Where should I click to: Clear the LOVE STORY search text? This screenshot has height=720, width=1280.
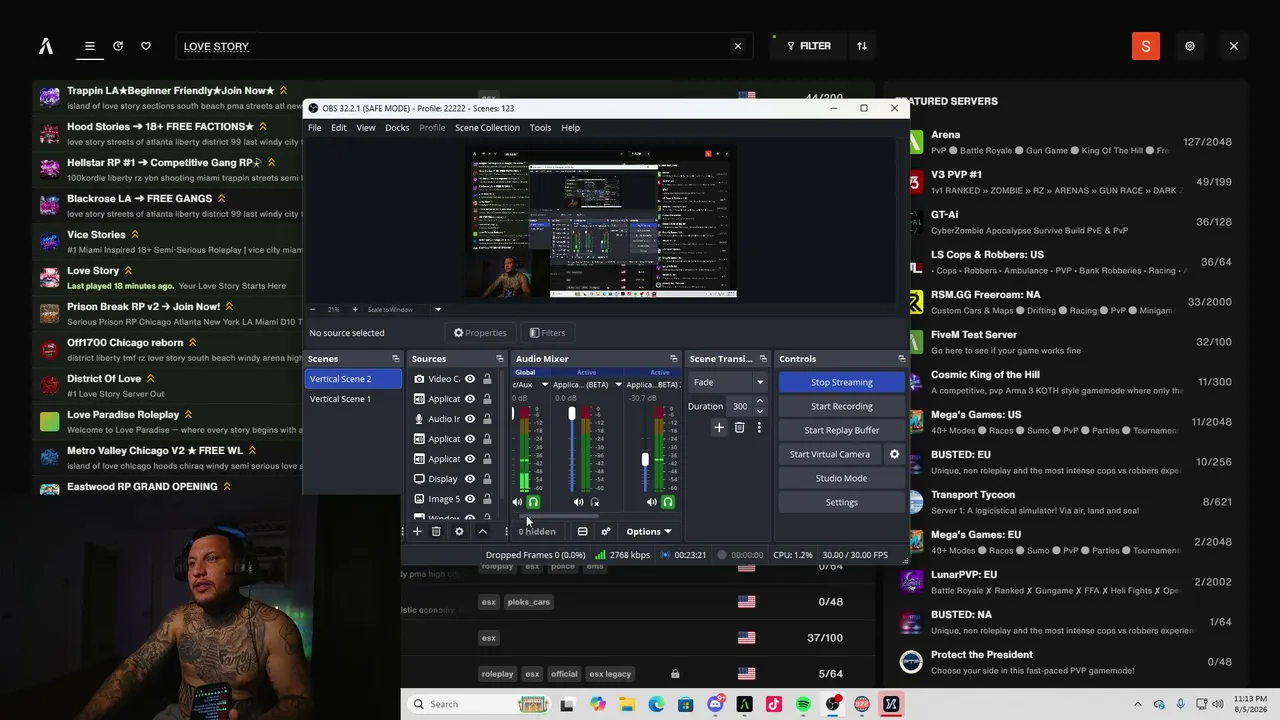click(738, 46)
